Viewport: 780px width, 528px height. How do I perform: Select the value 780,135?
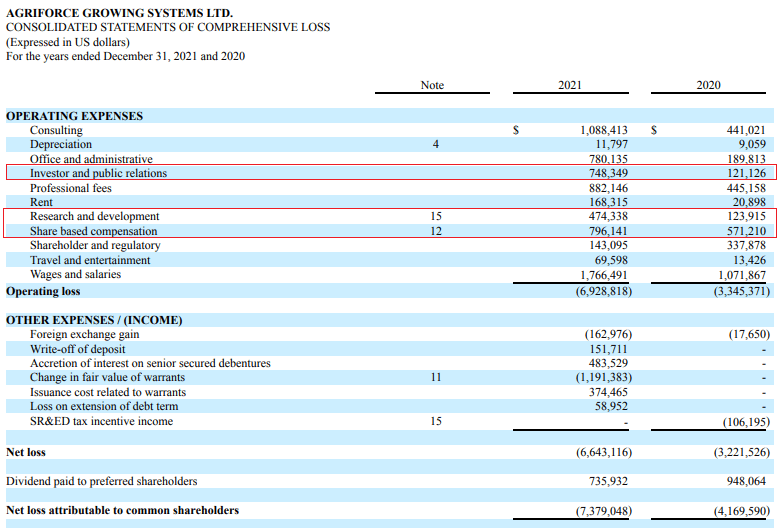(608, 159)
